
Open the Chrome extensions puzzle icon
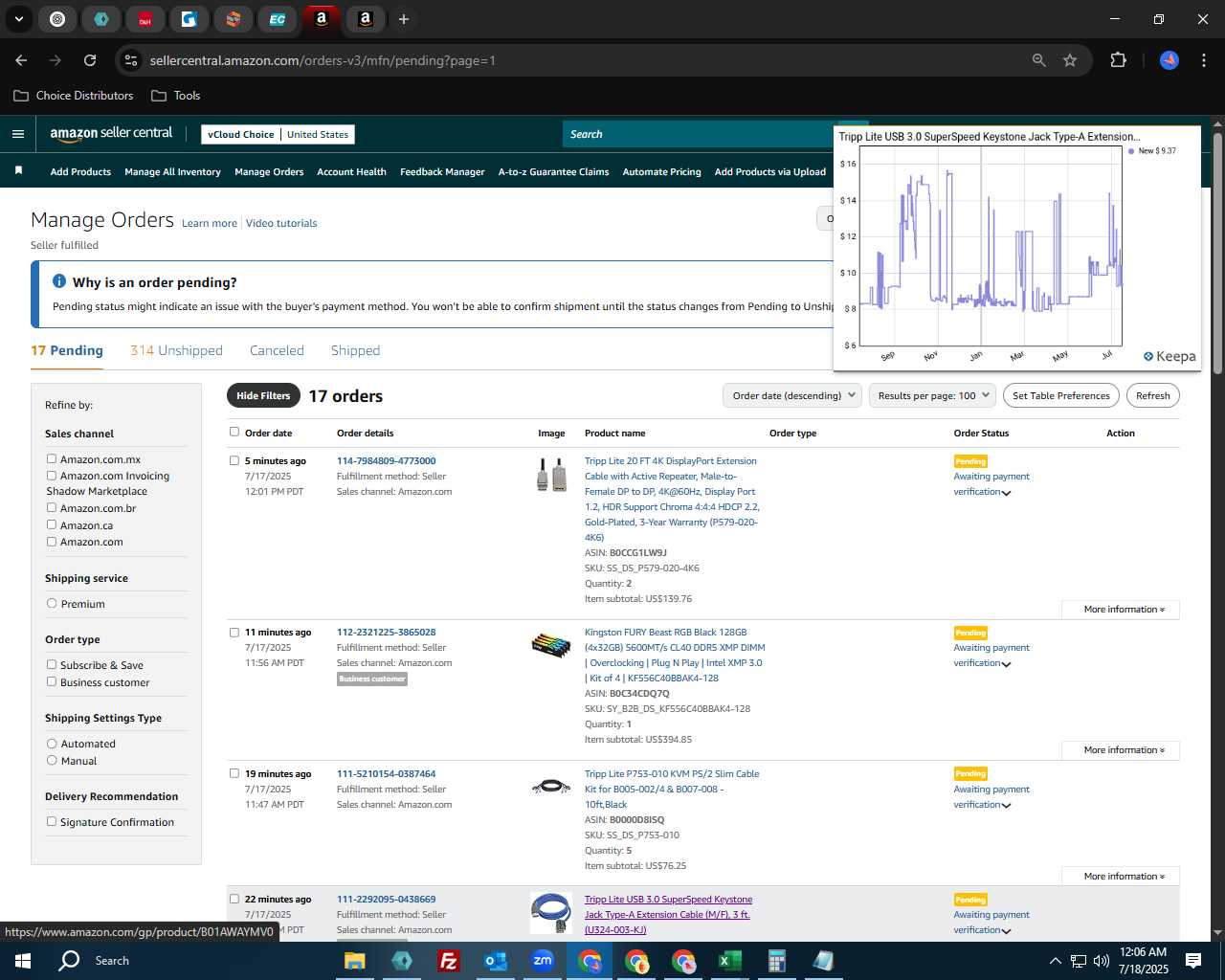(1118, 60)
